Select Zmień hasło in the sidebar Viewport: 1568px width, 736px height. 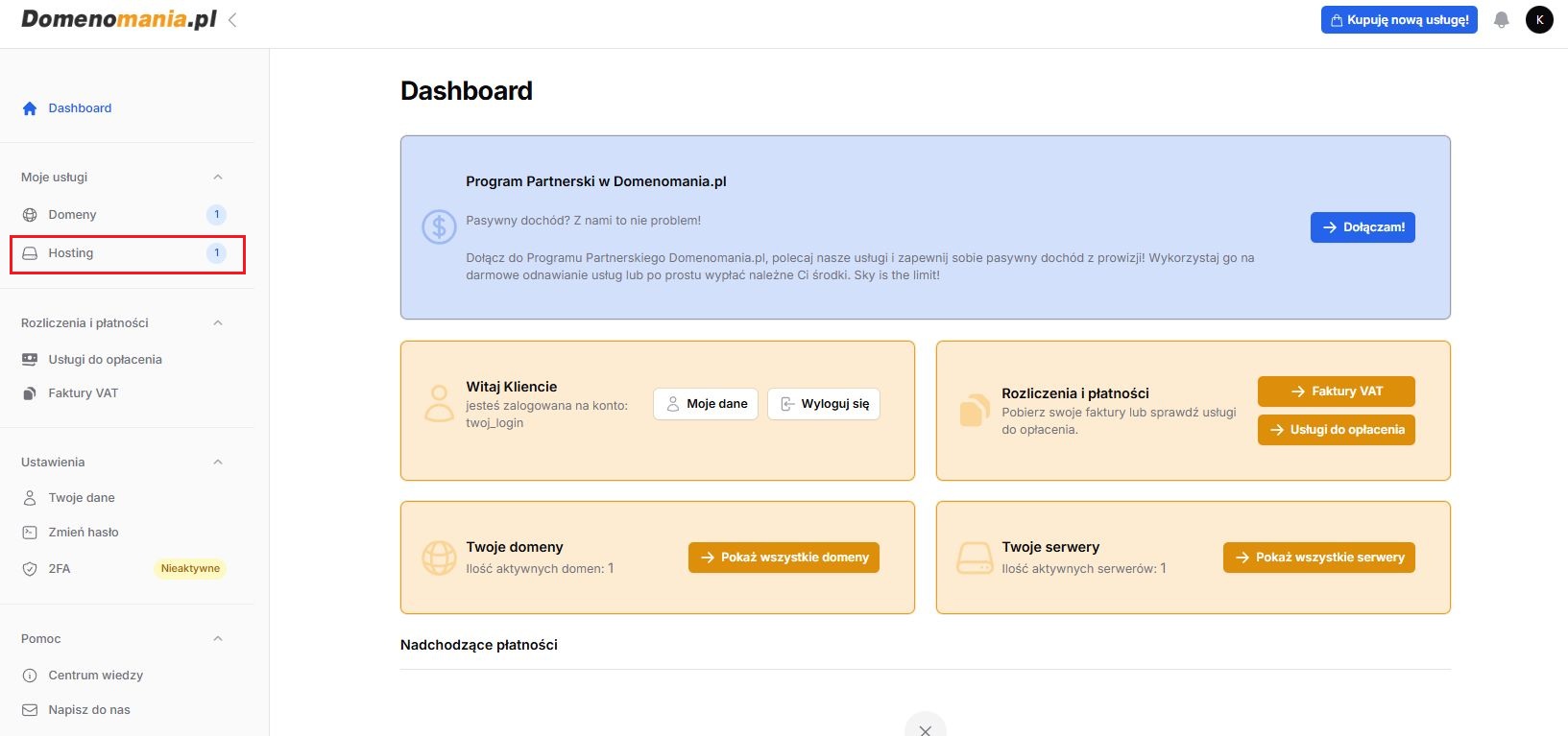(84, 533)
